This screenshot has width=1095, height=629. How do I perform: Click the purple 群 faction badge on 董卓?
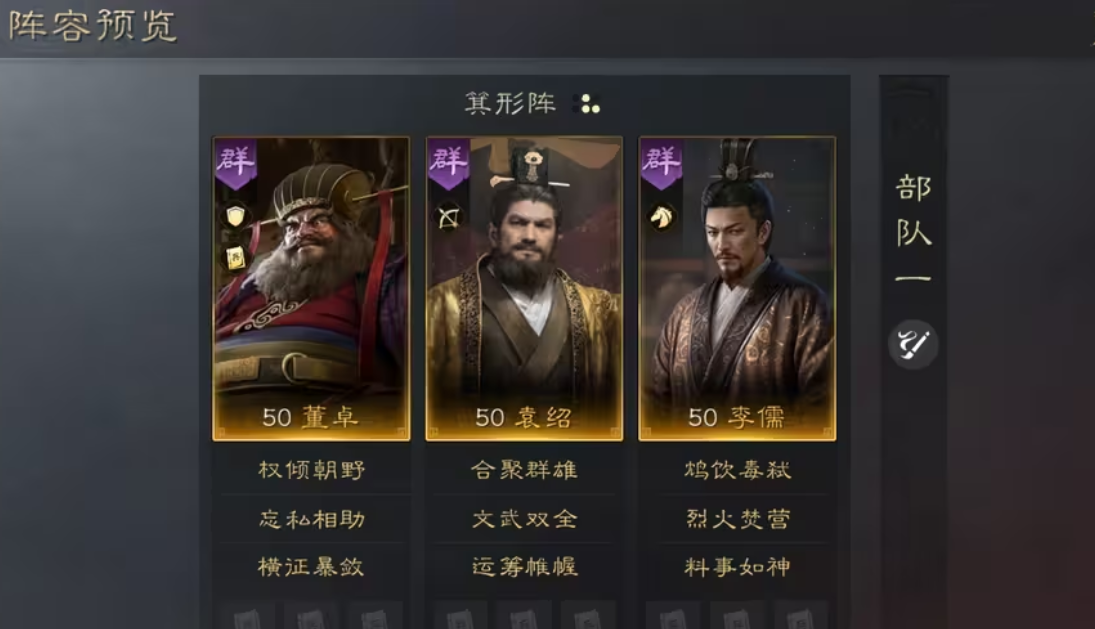pos(235,163)
